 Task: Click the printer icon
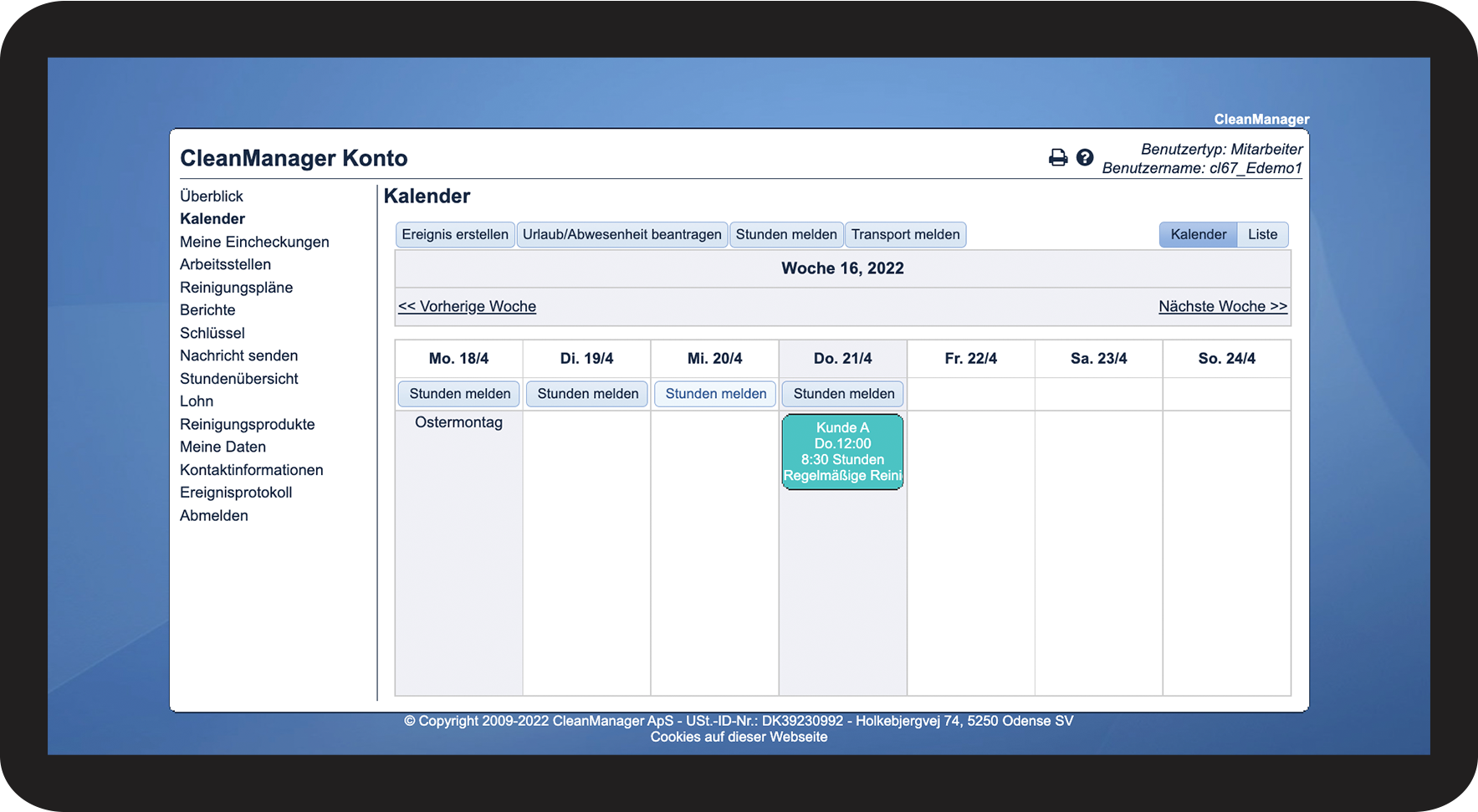click(1057, 158)
